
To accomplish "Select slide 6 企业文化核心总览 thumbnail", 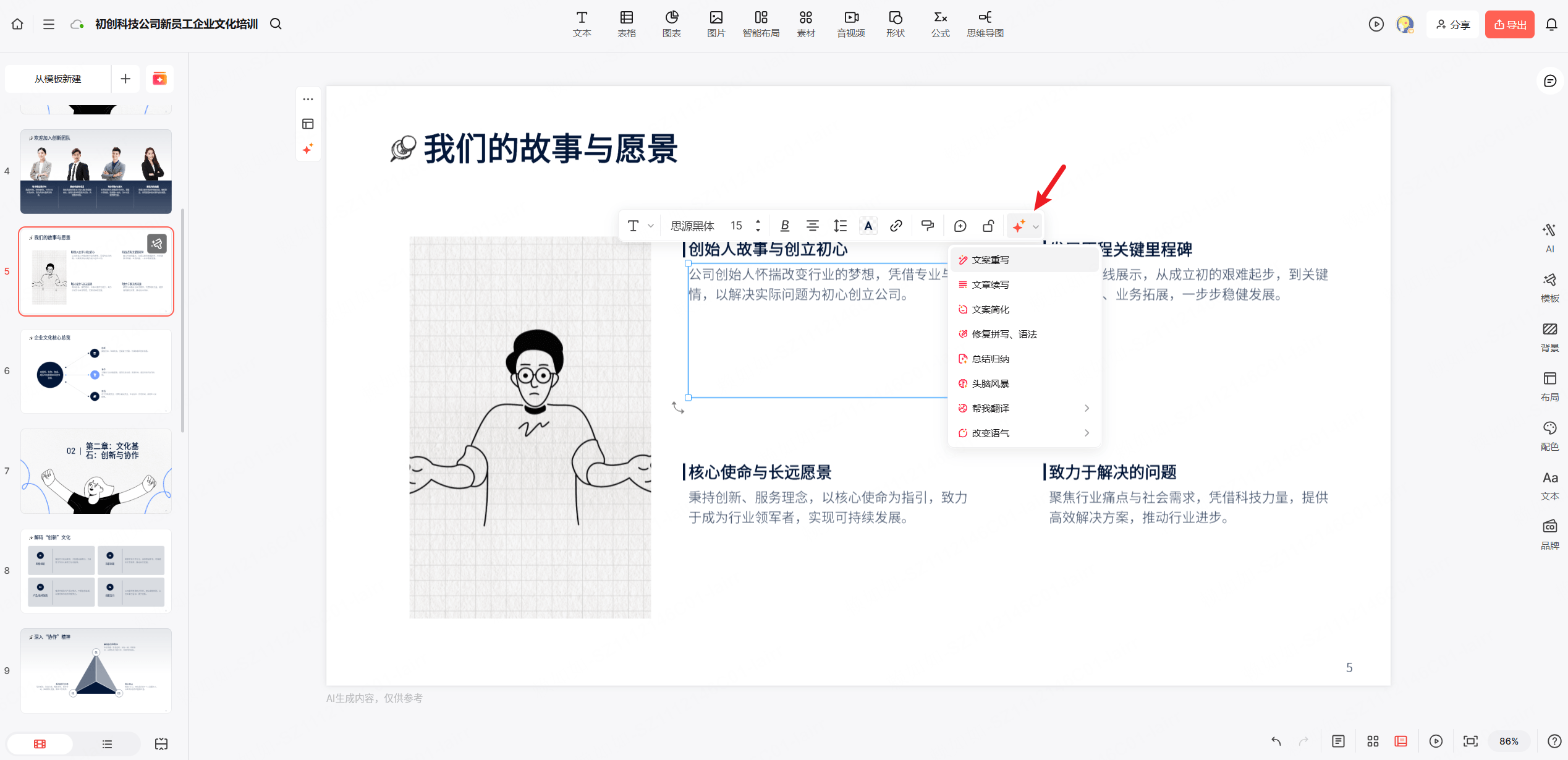I will (96, 371).
